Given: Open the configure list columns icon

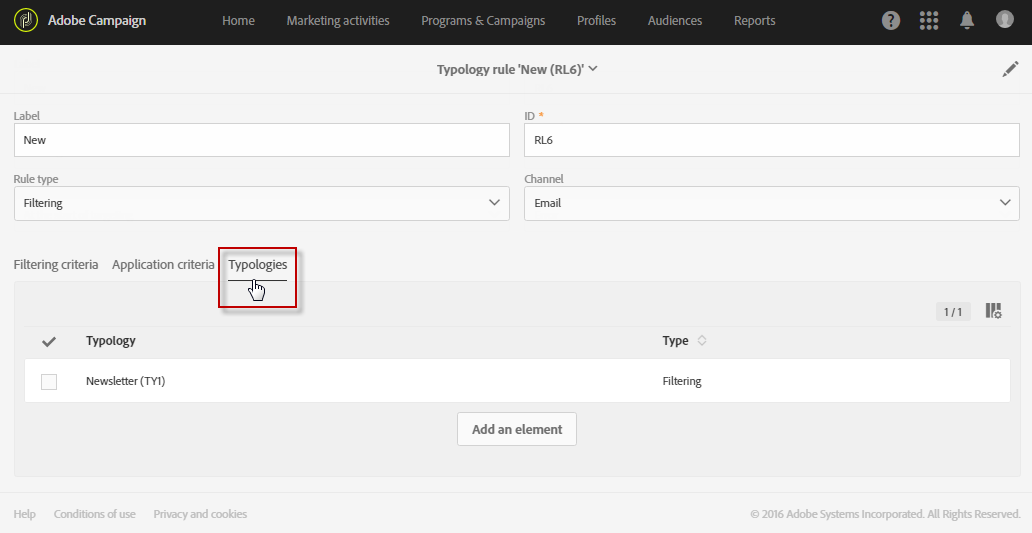Looking at the screenshot, I should (993, 311).
